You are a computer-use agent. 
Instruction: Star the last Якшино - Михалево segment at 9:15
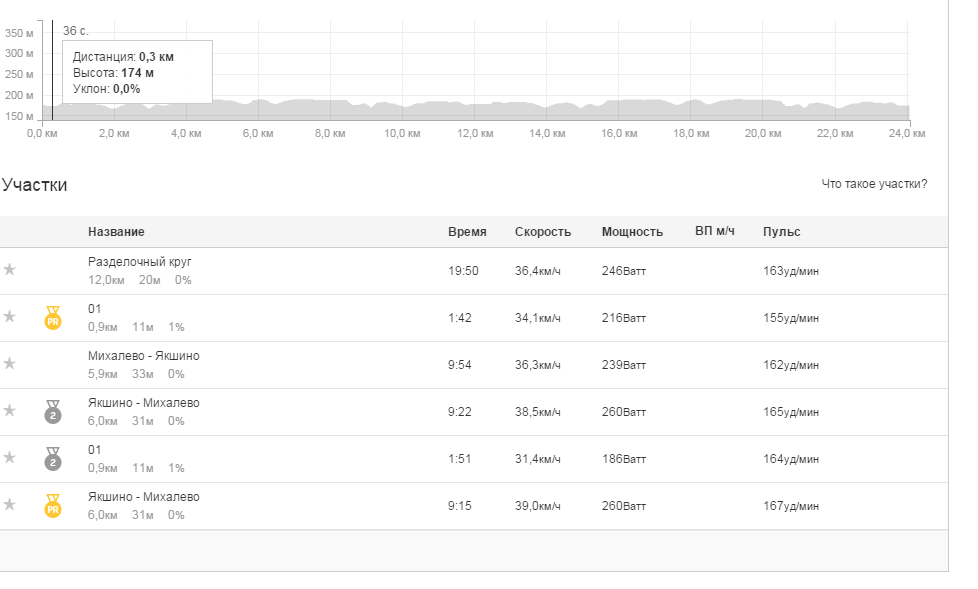[x=9, y=505]
